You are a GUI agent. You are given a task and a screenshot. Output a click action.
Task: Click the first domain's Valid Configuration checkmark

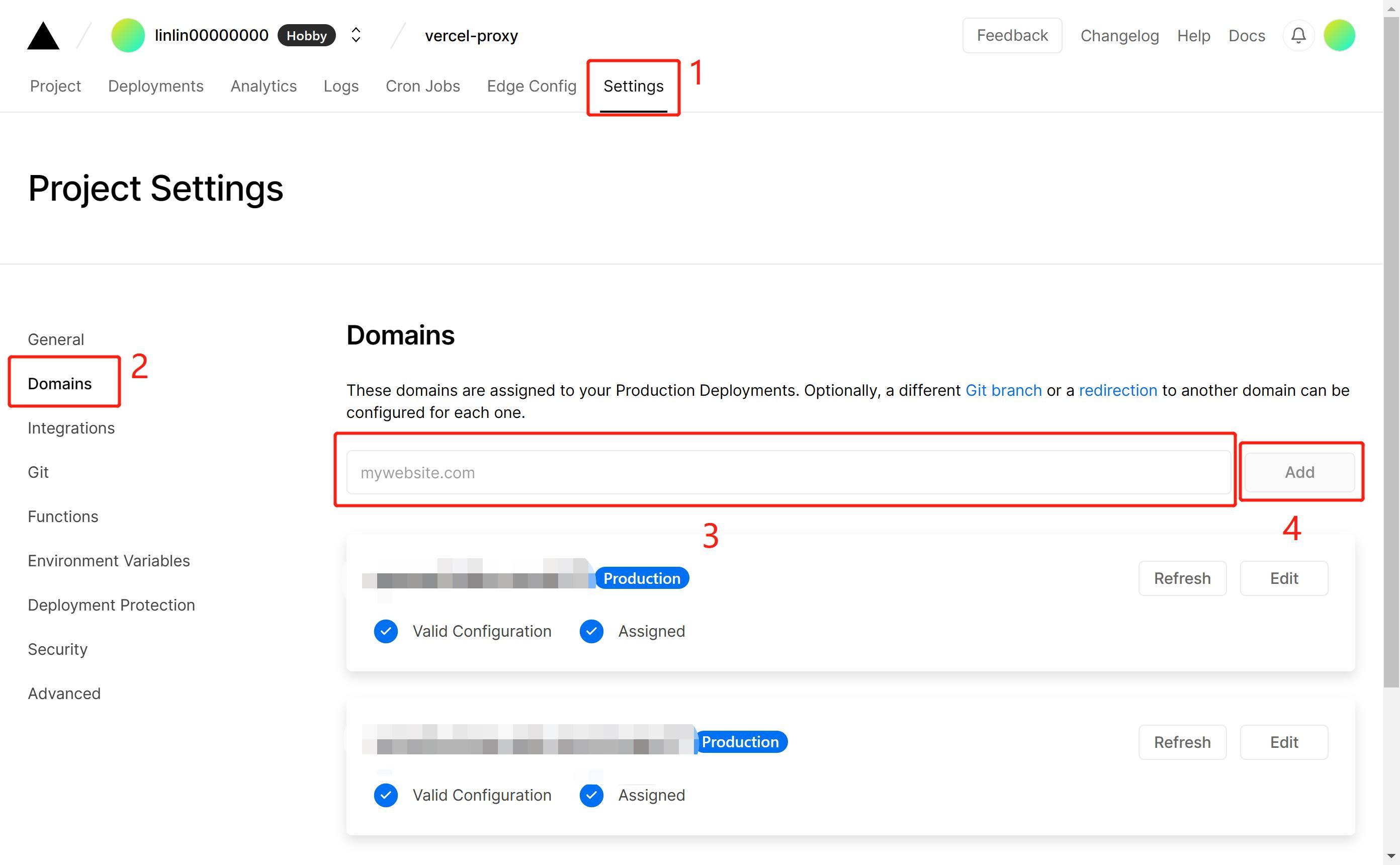tap(386, 631)
